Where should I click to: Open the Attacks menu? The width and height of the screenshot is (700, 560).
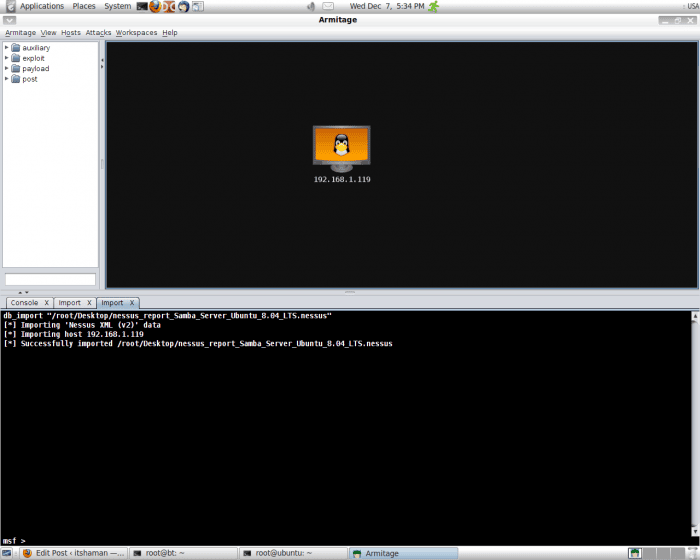pyautogui.click(x=98, y=33)
